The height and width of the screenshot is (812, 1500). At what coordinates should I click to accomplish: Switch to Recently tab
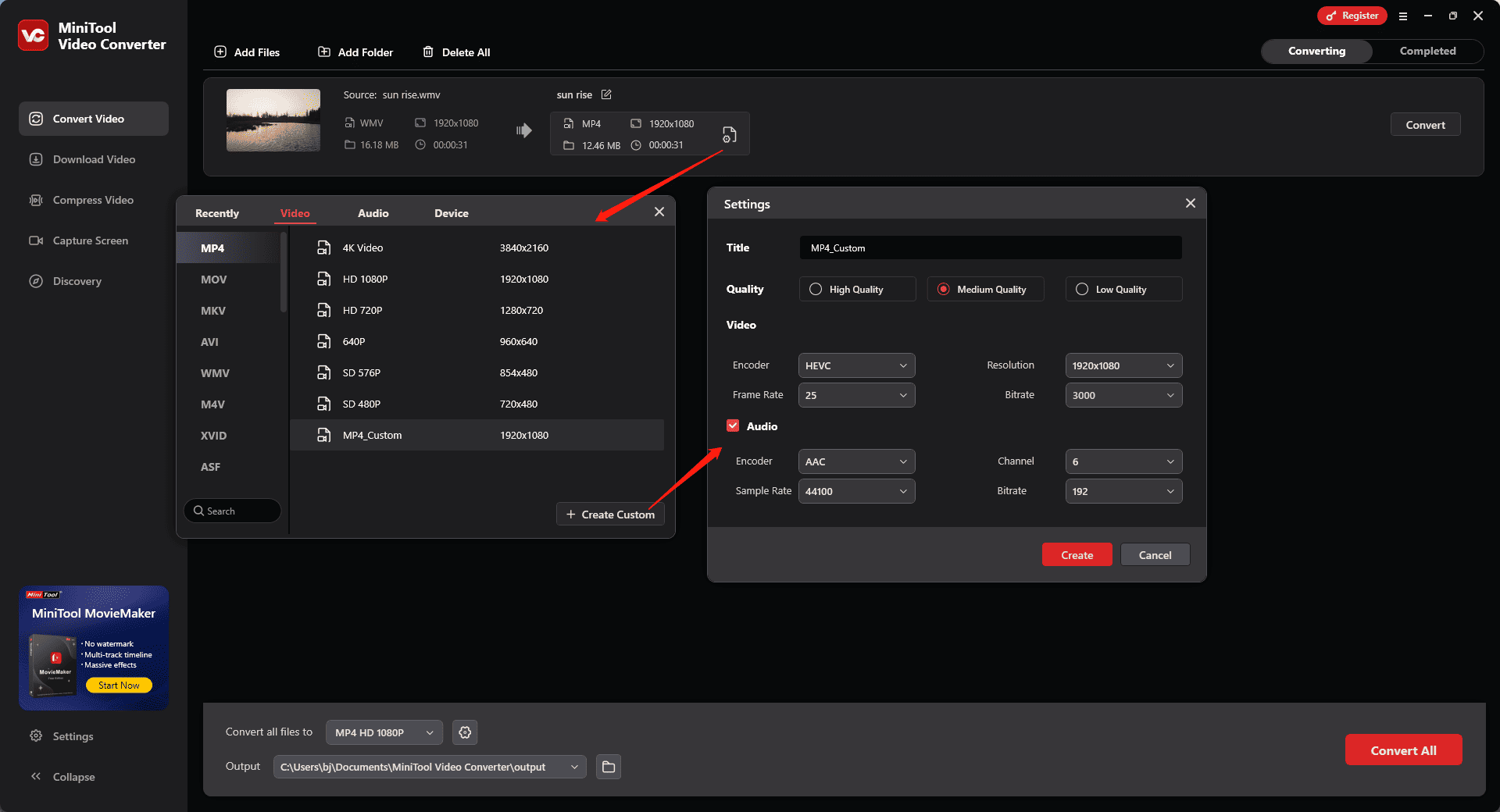[x=217, y=213]
